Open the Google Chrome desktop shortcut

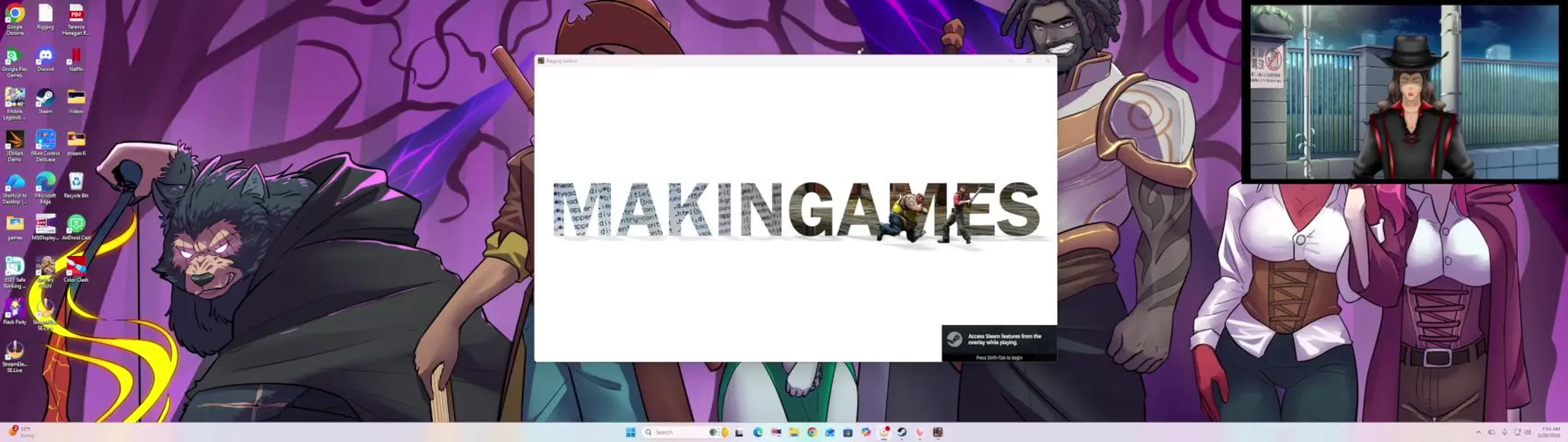15,18
